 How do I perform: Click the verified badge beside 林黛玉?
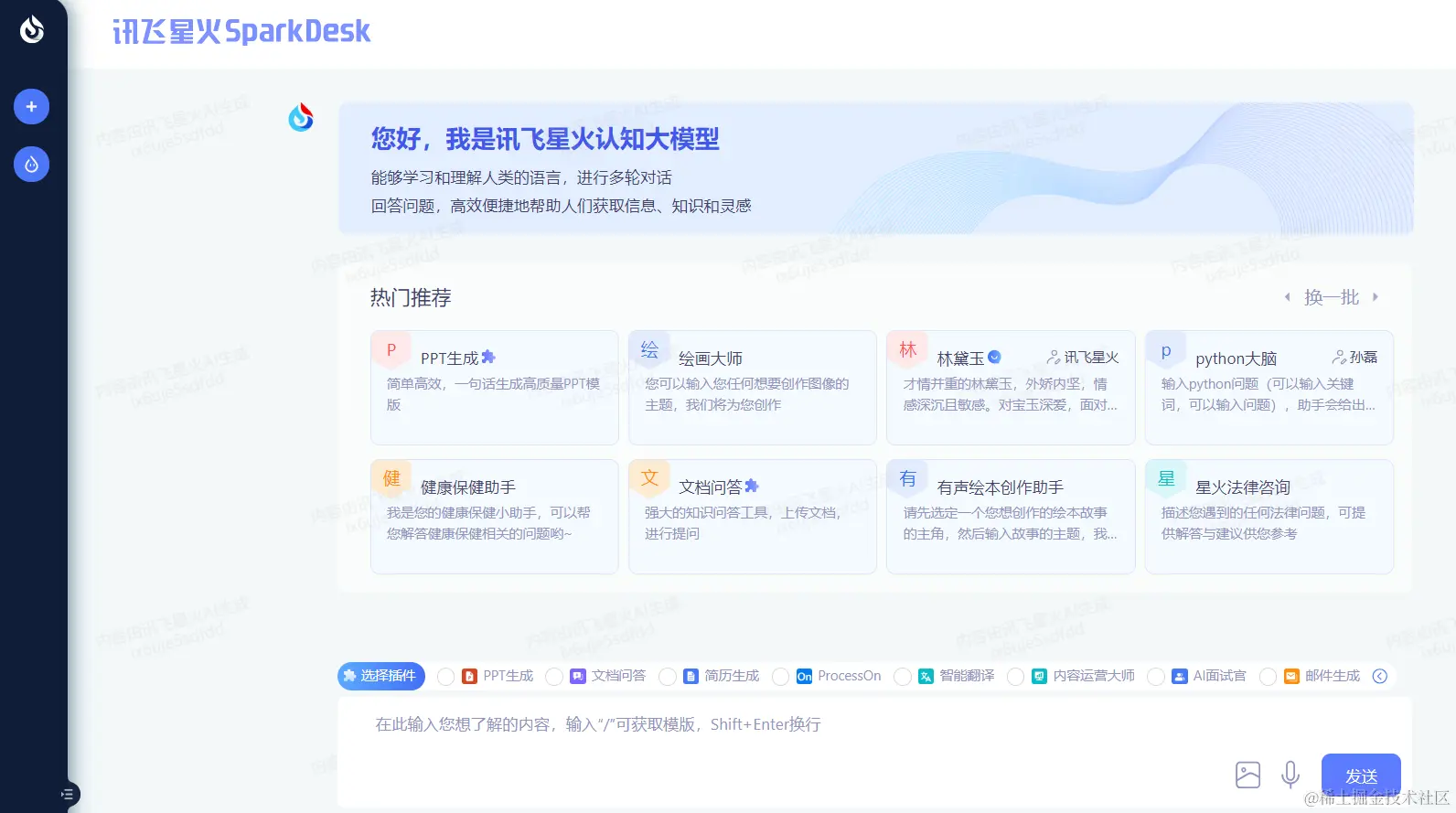[994, 358]
